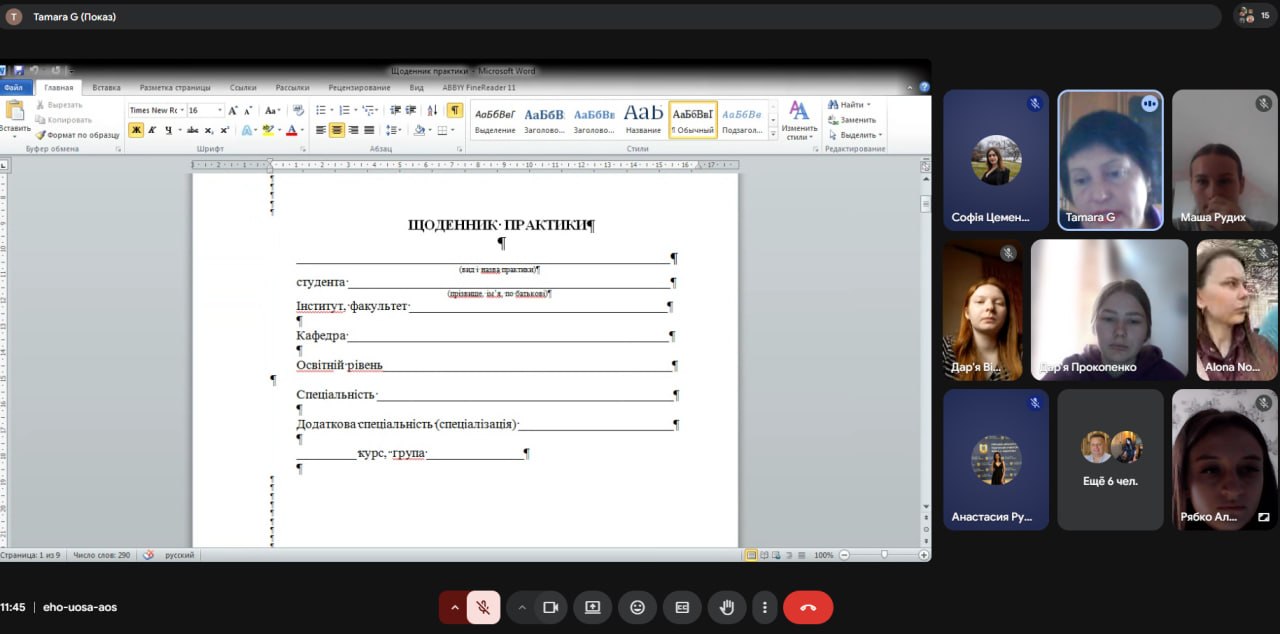Open the Ещё 6 чел. participants tile
The height and width of the screenshot is (634, 1280).
tap(1110, 459)
